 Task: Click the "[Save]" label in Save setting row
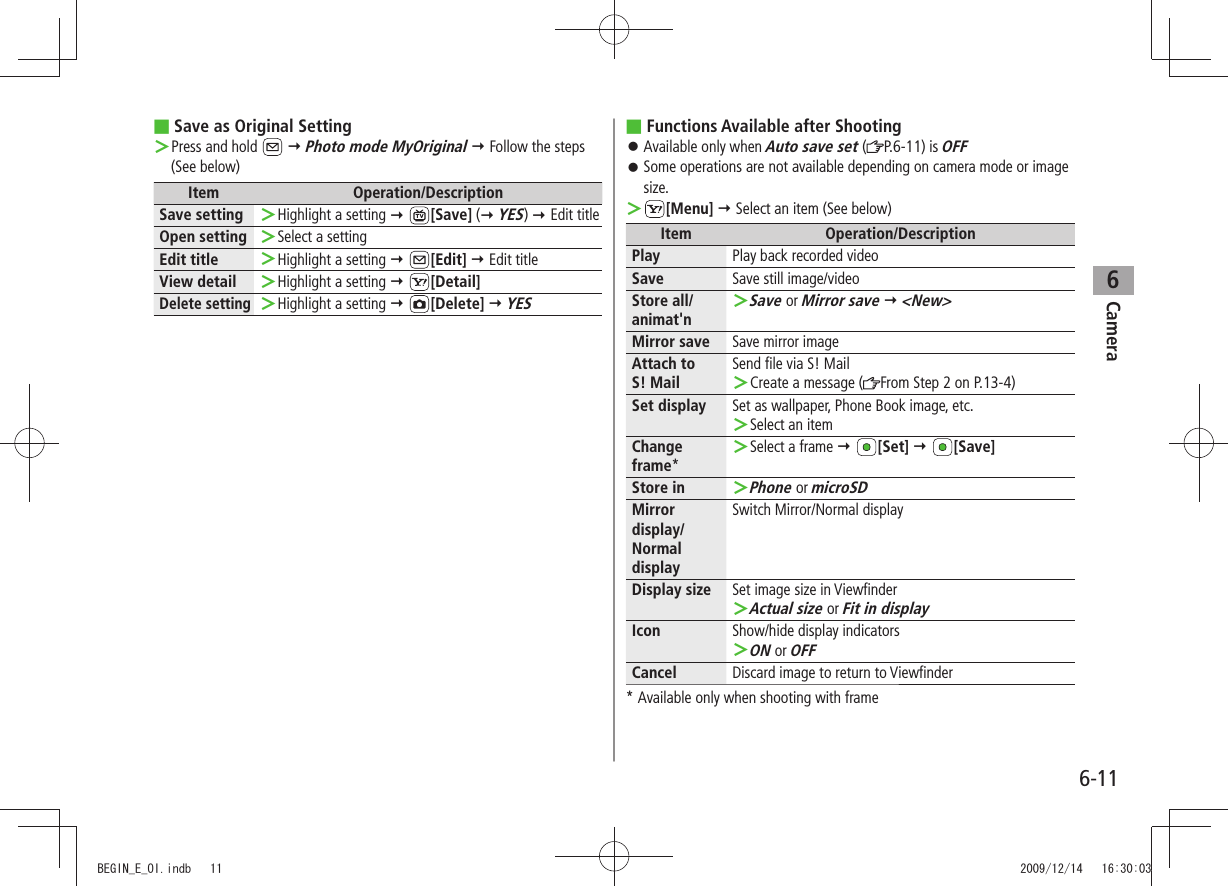coord(451,215)
